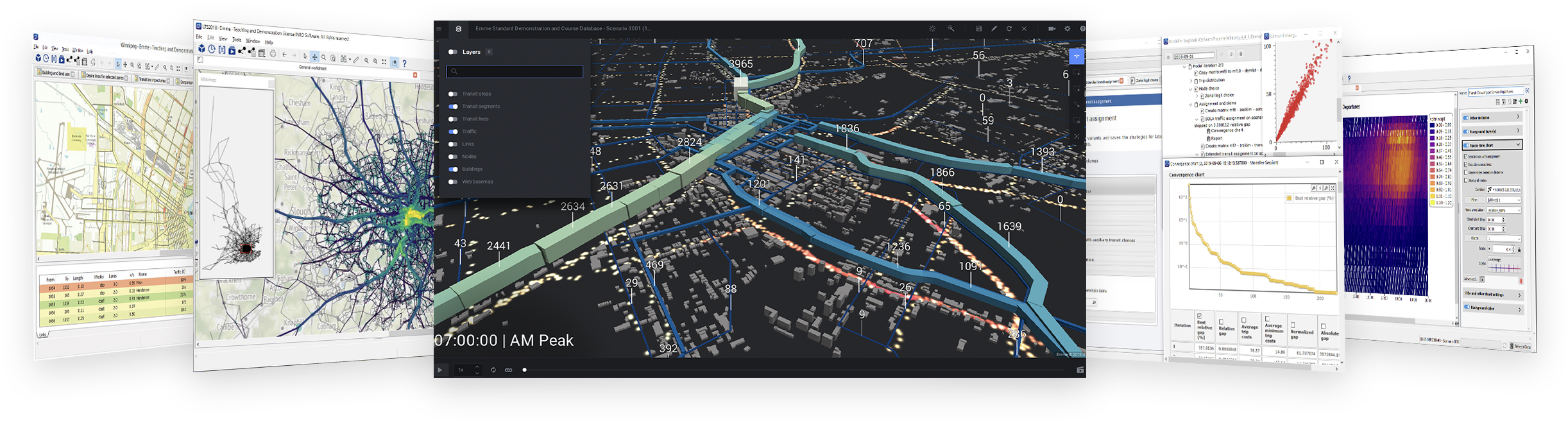Enable the Transit lines layer

(453, 119)
